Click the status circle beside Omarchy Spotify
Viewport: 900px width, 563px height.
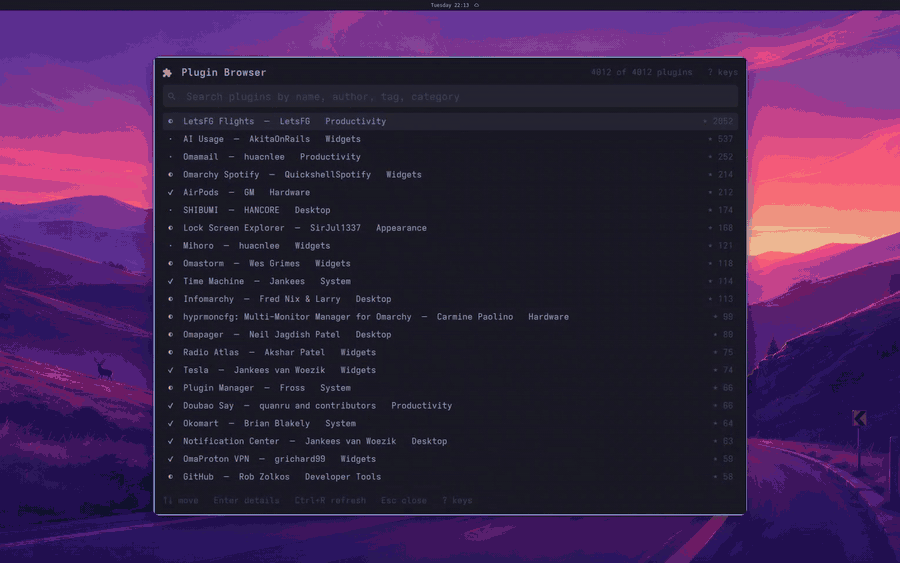[x=170, y=174]
